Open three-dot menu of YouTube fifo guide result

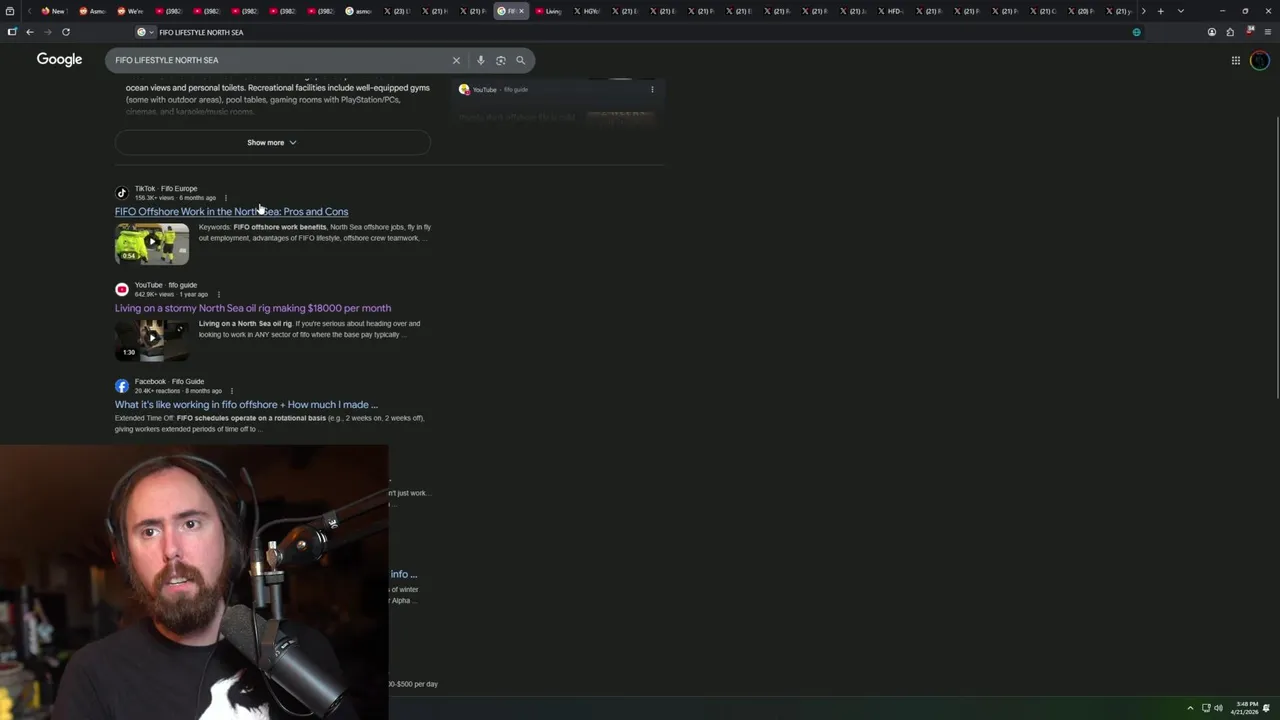[x=218, y=294]
